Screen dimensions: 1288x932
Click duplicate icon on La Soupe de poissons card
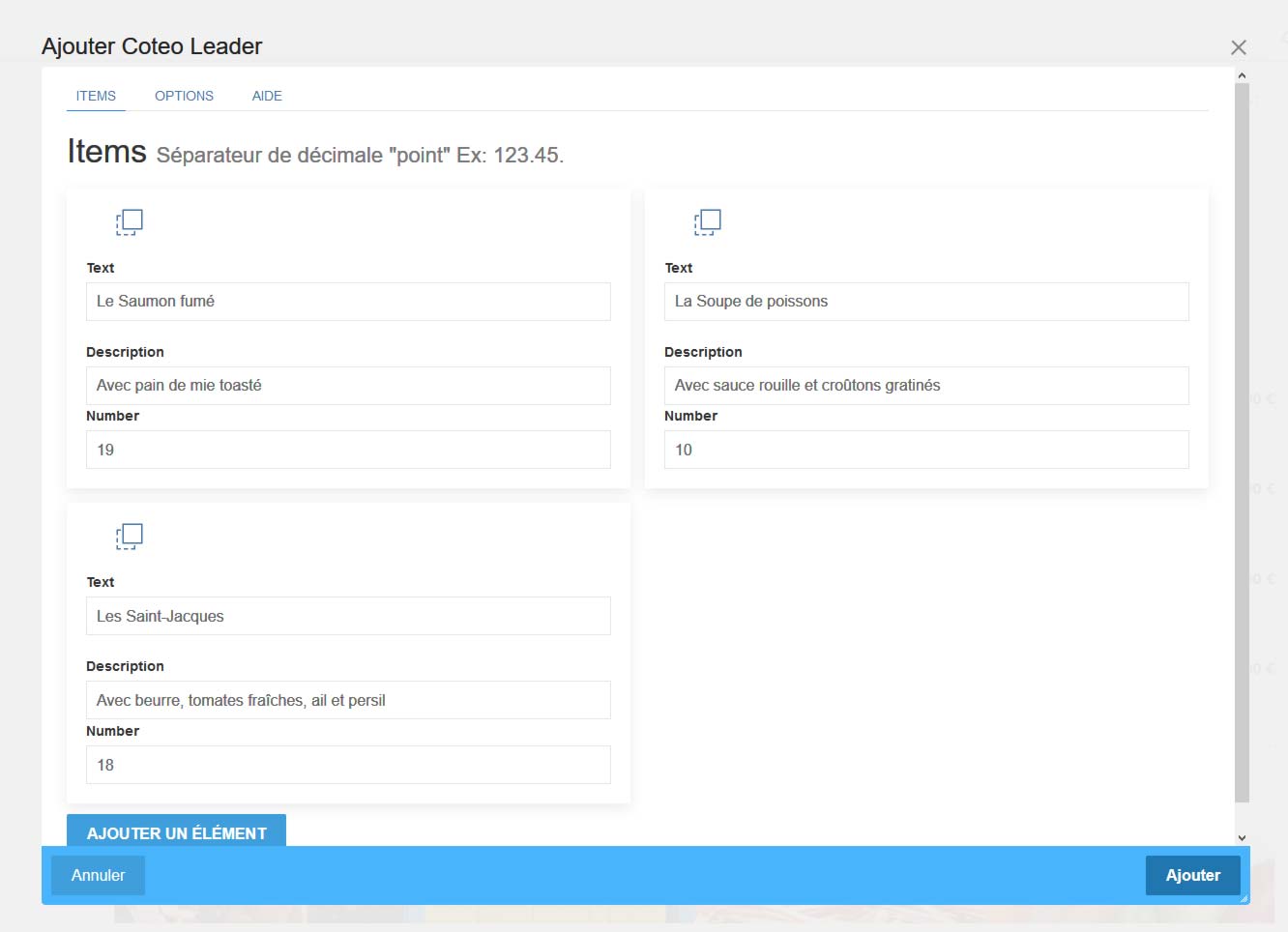[708, 222]
